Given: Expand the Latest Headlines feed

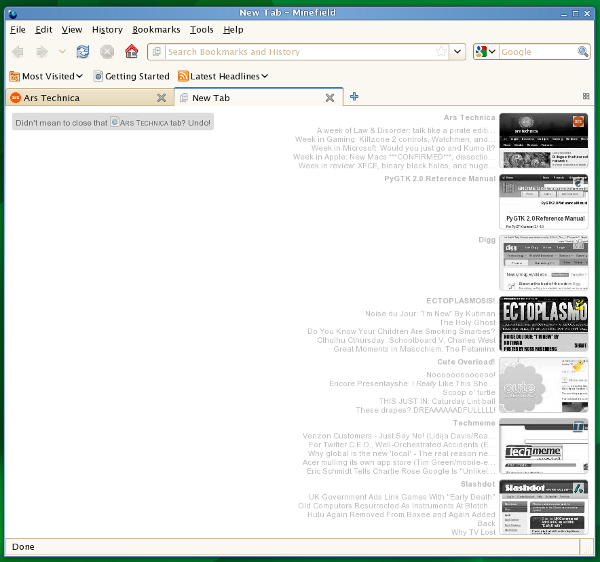Looking at the screenshot, I should pos(223,77).
